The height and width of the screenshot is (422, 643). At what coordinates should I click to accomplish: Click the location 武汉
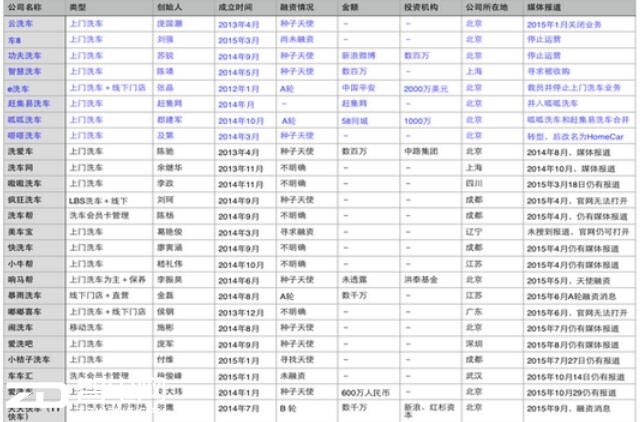click(x=474, y=376)
